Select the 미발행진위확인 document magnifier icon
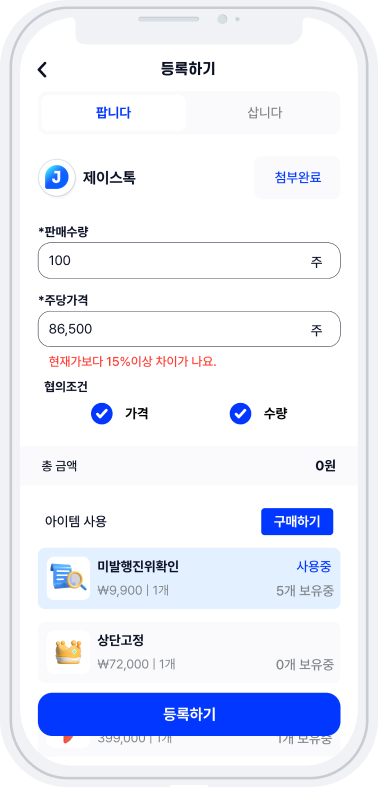This screenshot has height=787, width=378. tap(68, 578)
